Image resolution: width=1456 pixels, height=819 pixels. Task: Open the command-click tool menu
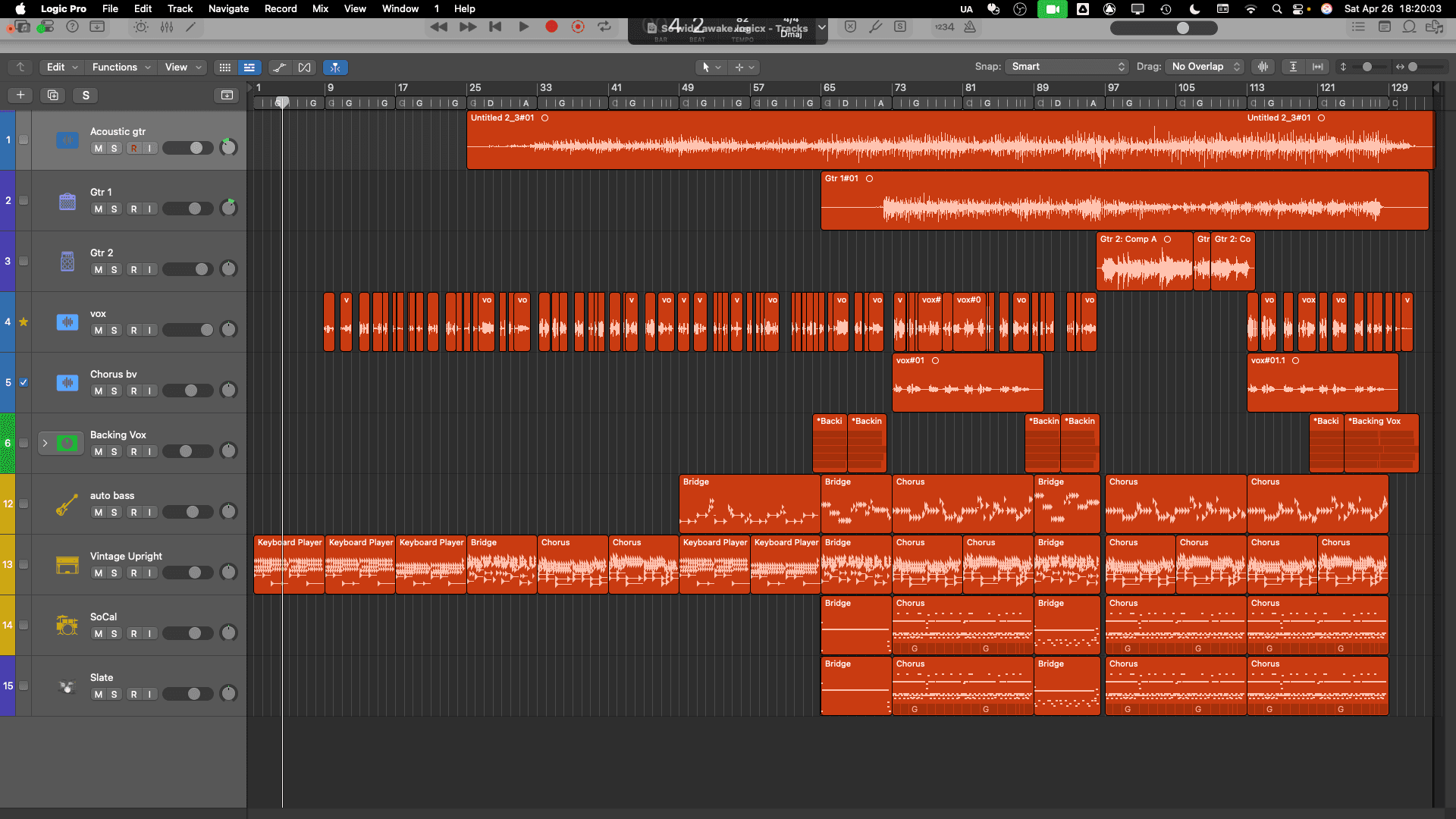tap(744, 67)
